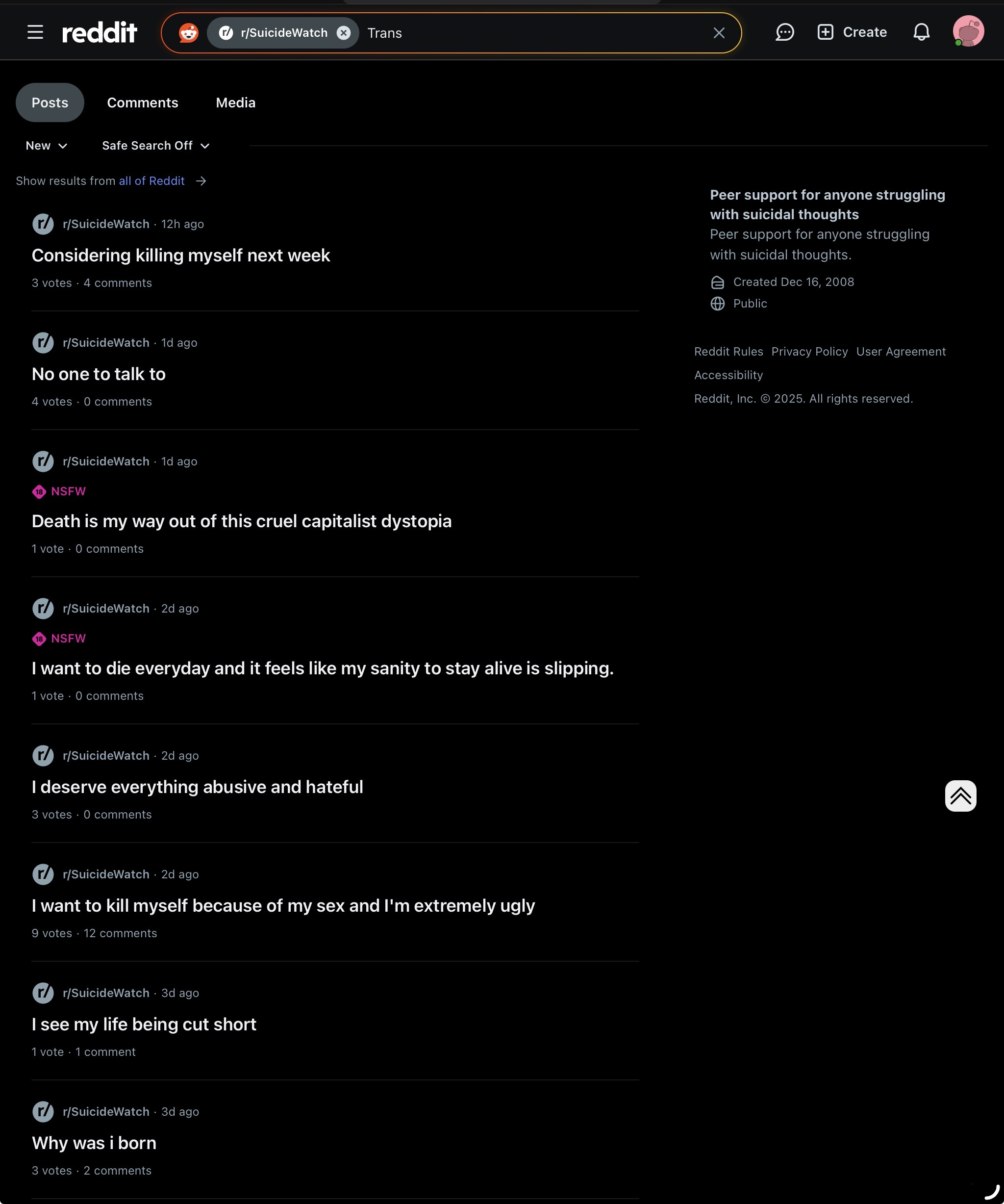Image resolution: width=1004 pixels, height=1204 pixels.
Task: Open the chat messages icon
Action: click(x=784, y=32)
